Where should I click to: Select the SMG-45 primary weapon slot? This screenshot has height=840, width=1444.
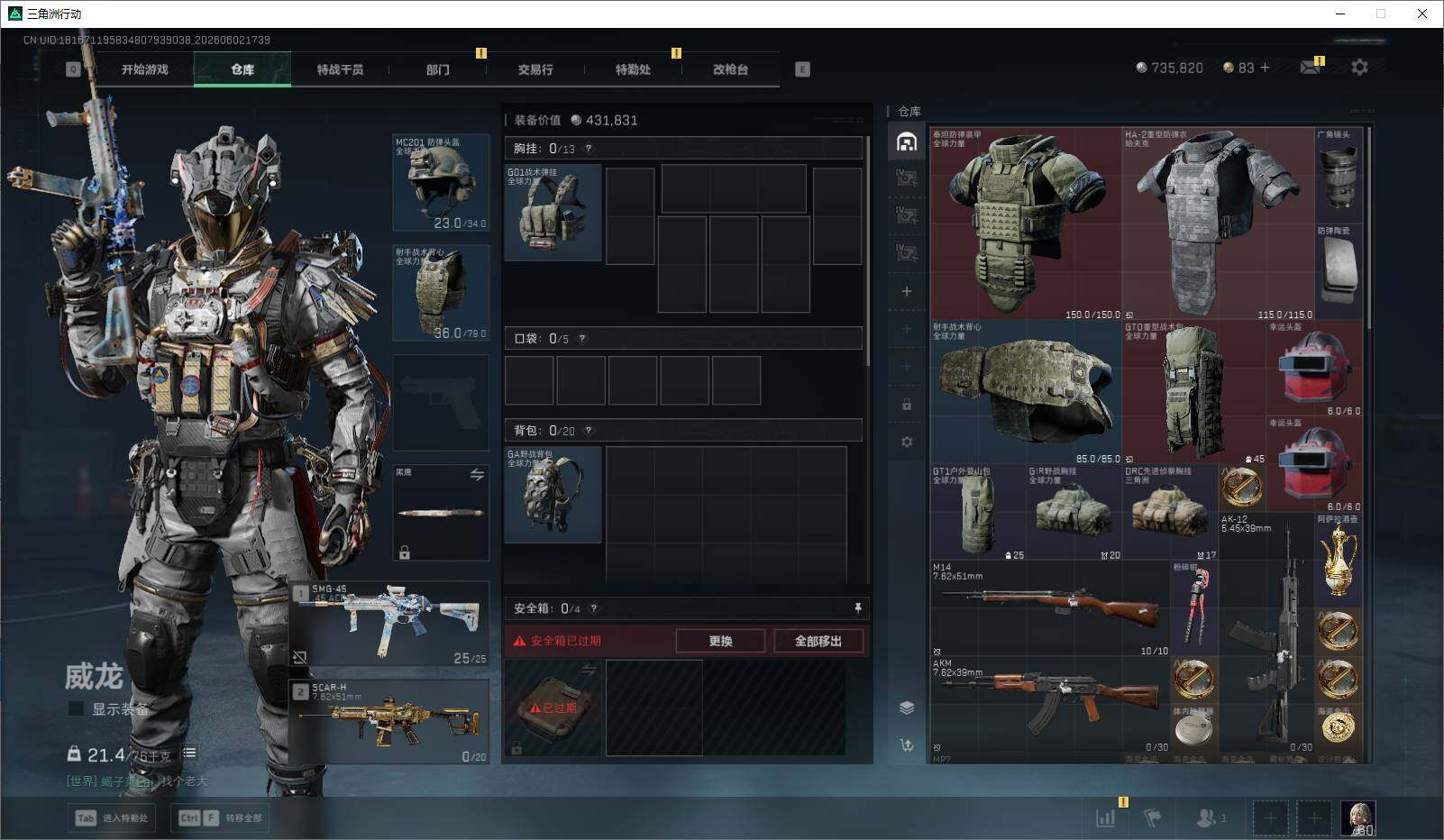click(390, 624)
